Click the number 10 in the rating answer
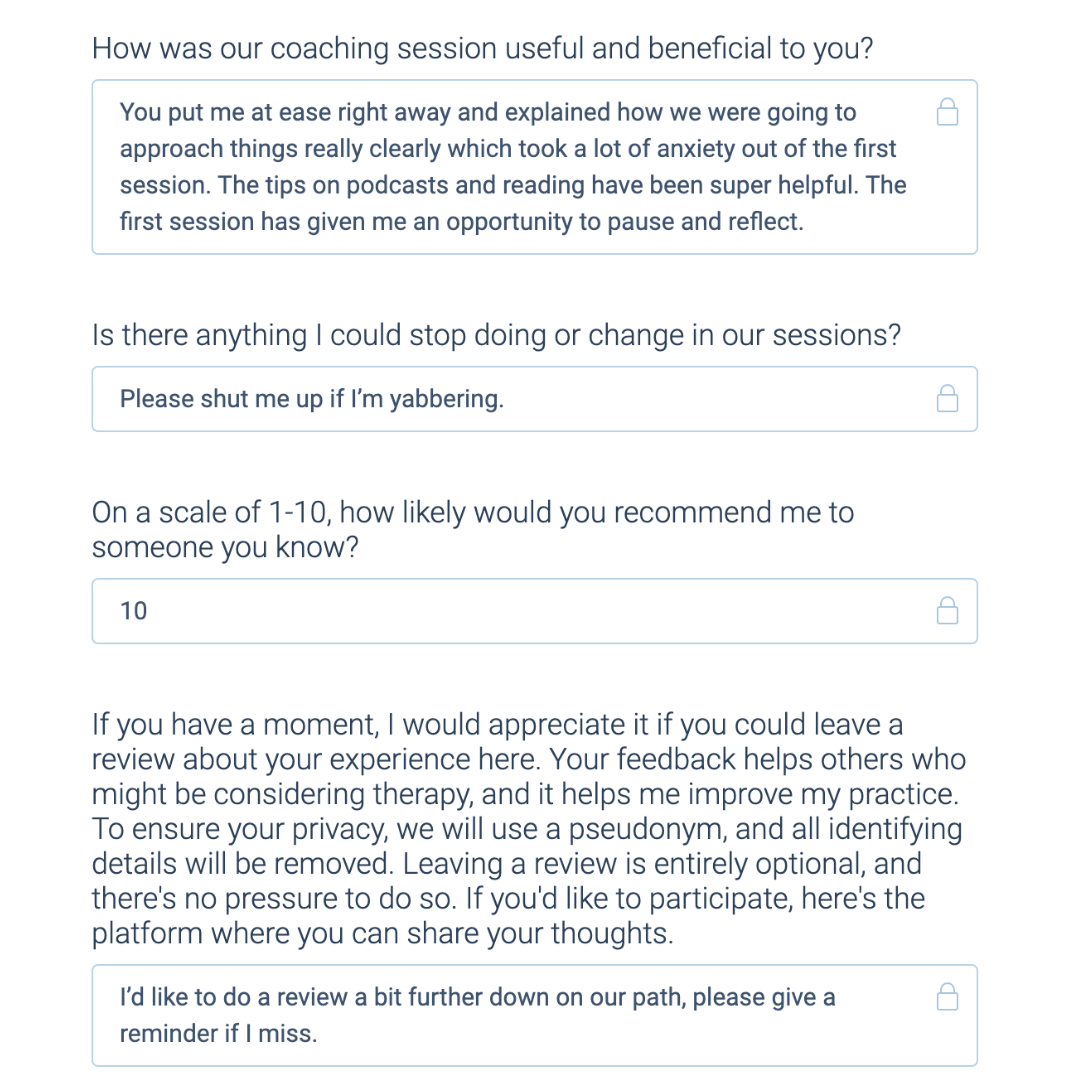Screen dimensions: 1080x1080 [134, 611]
